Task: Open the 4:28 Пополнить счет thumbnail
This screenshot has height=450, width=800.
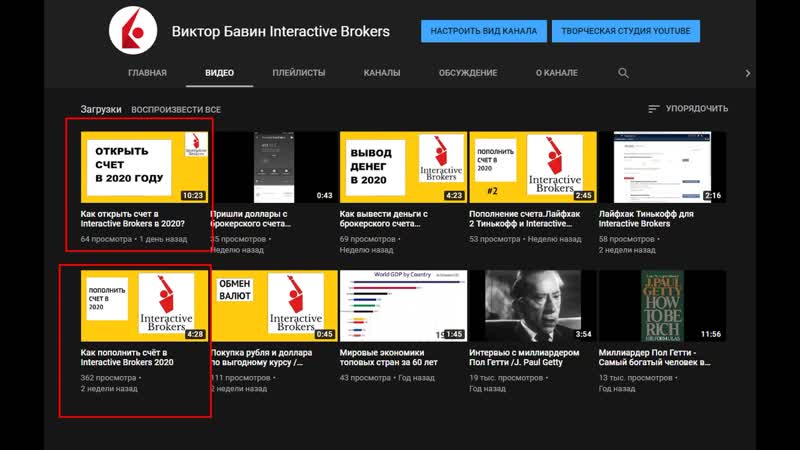Action: [144, 306]
